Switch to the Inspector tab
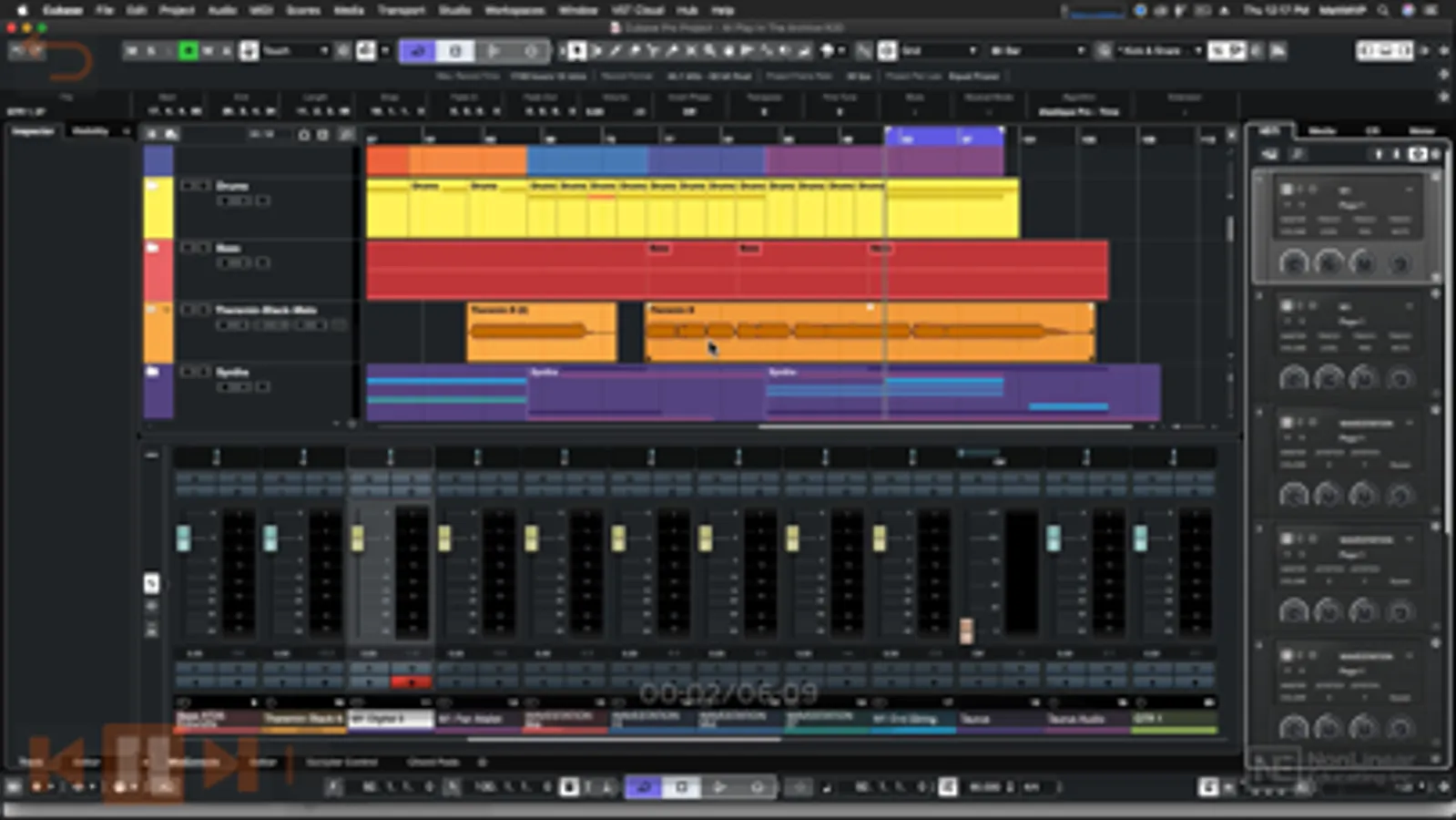The image size is (1456, 820). 33,131
